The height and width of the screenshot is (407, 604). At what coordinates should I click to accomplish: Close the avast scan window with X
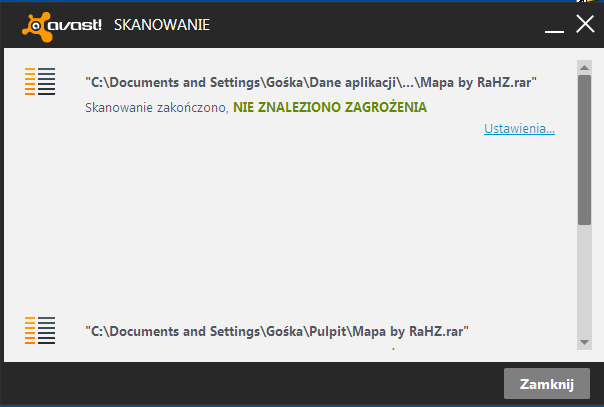coord(585,24)
